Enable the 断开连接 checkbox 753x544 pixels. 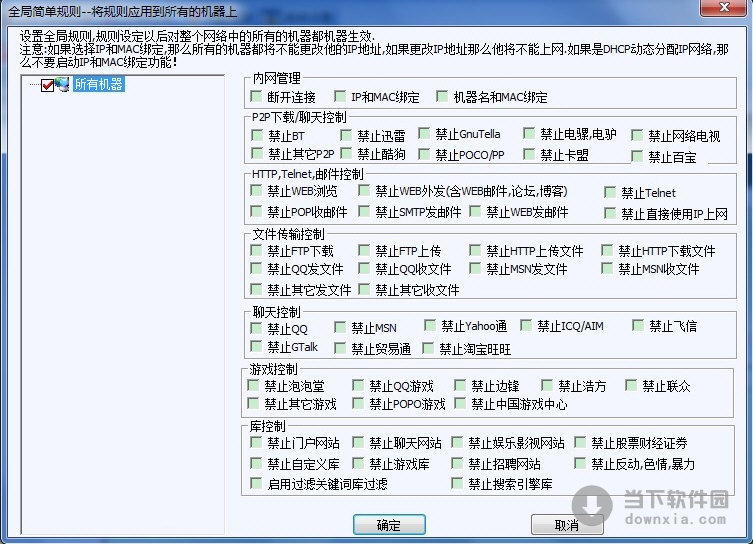[256, 97]
